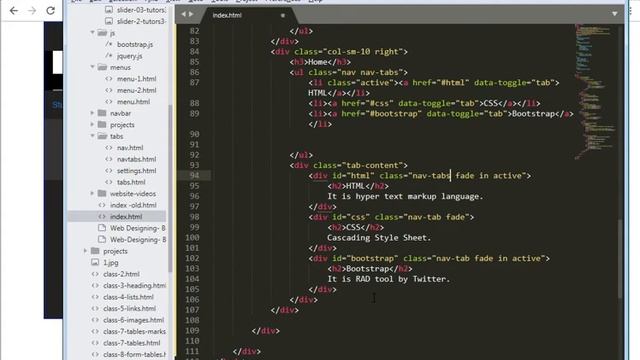Click line number 94 in gutter

pyautogui.click(x=194, y=176)
